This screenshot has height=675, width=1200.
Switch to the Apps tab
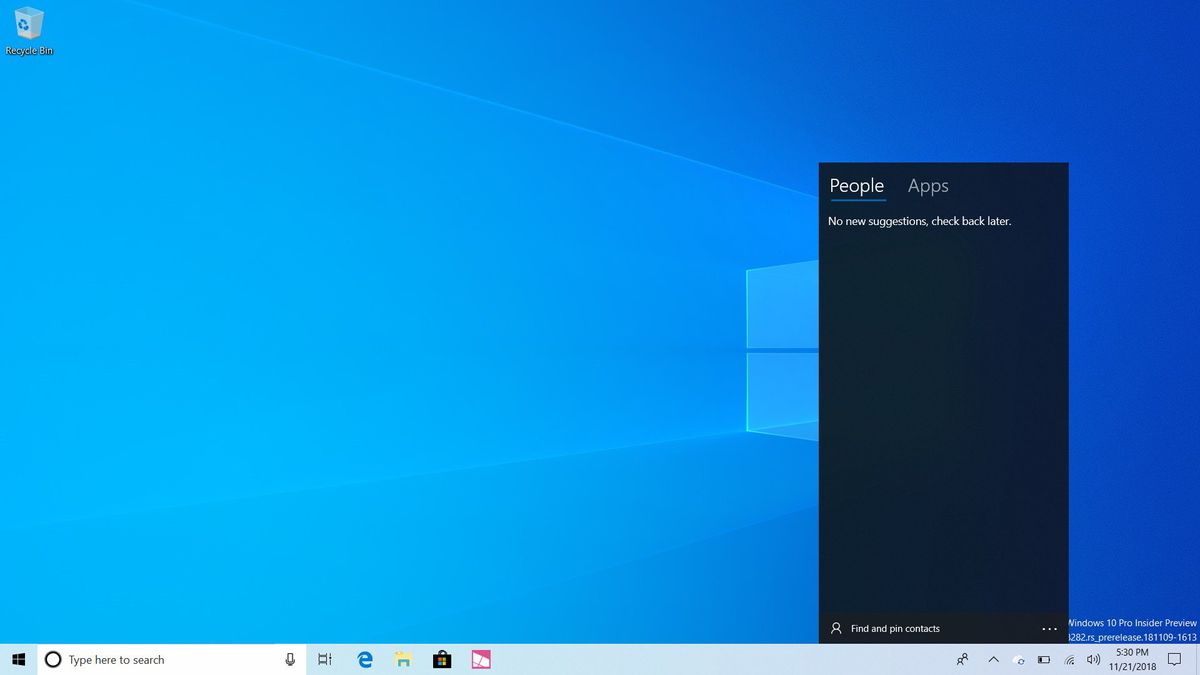pos(927,186)
